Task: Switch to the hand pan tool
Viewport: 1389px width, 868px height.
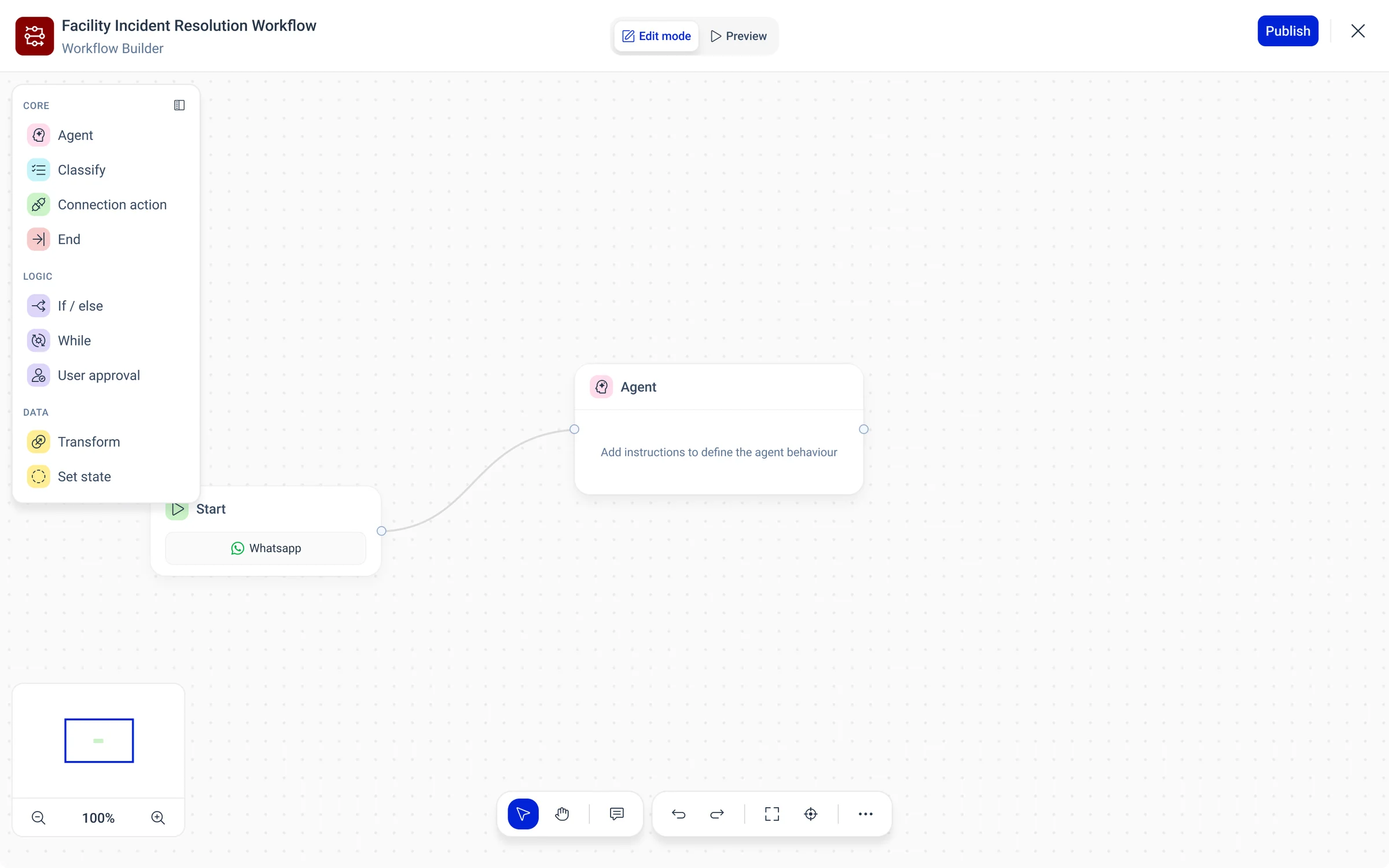Action: 562,814
